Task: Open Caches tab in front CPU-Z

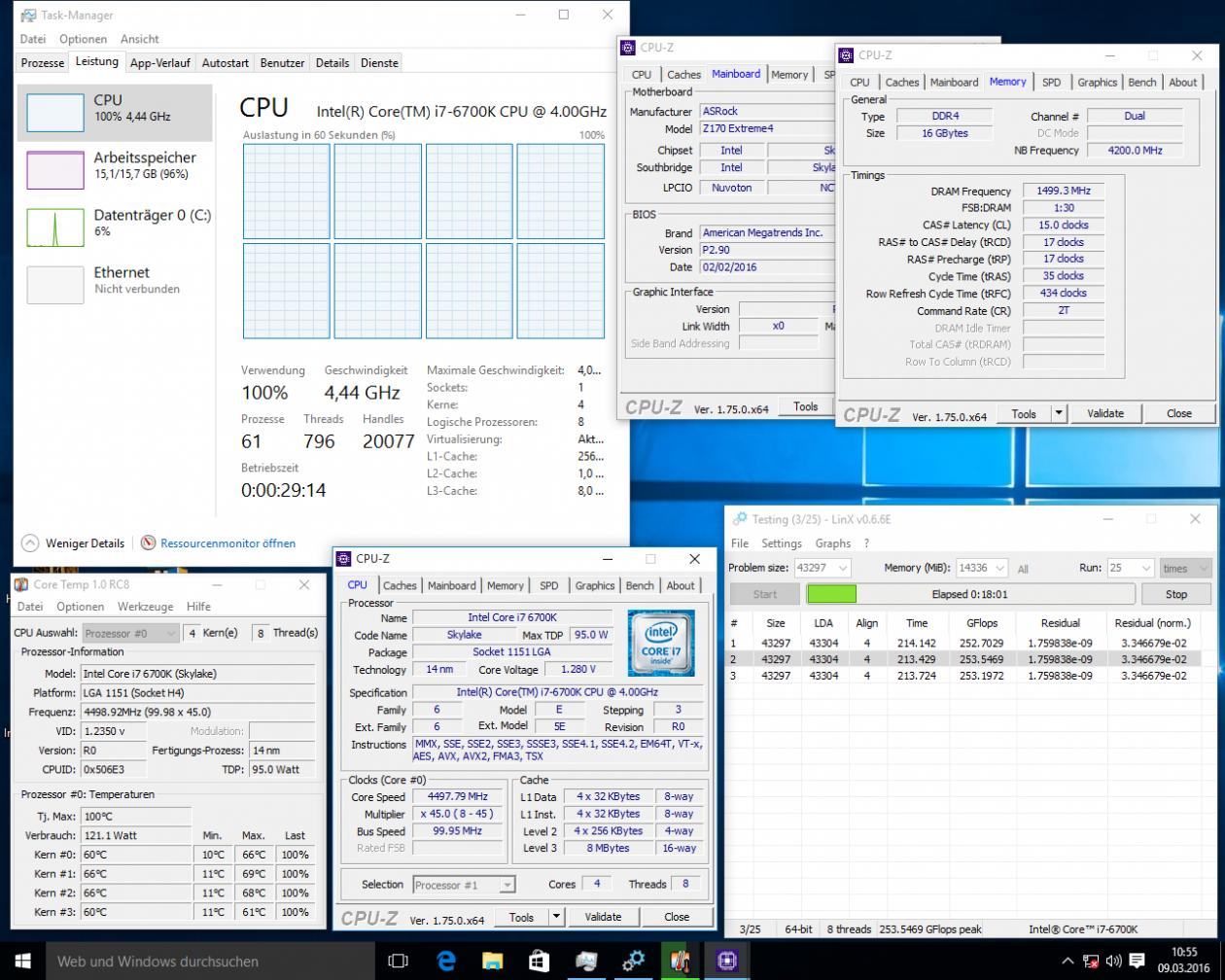Action: tap(400, 585)
